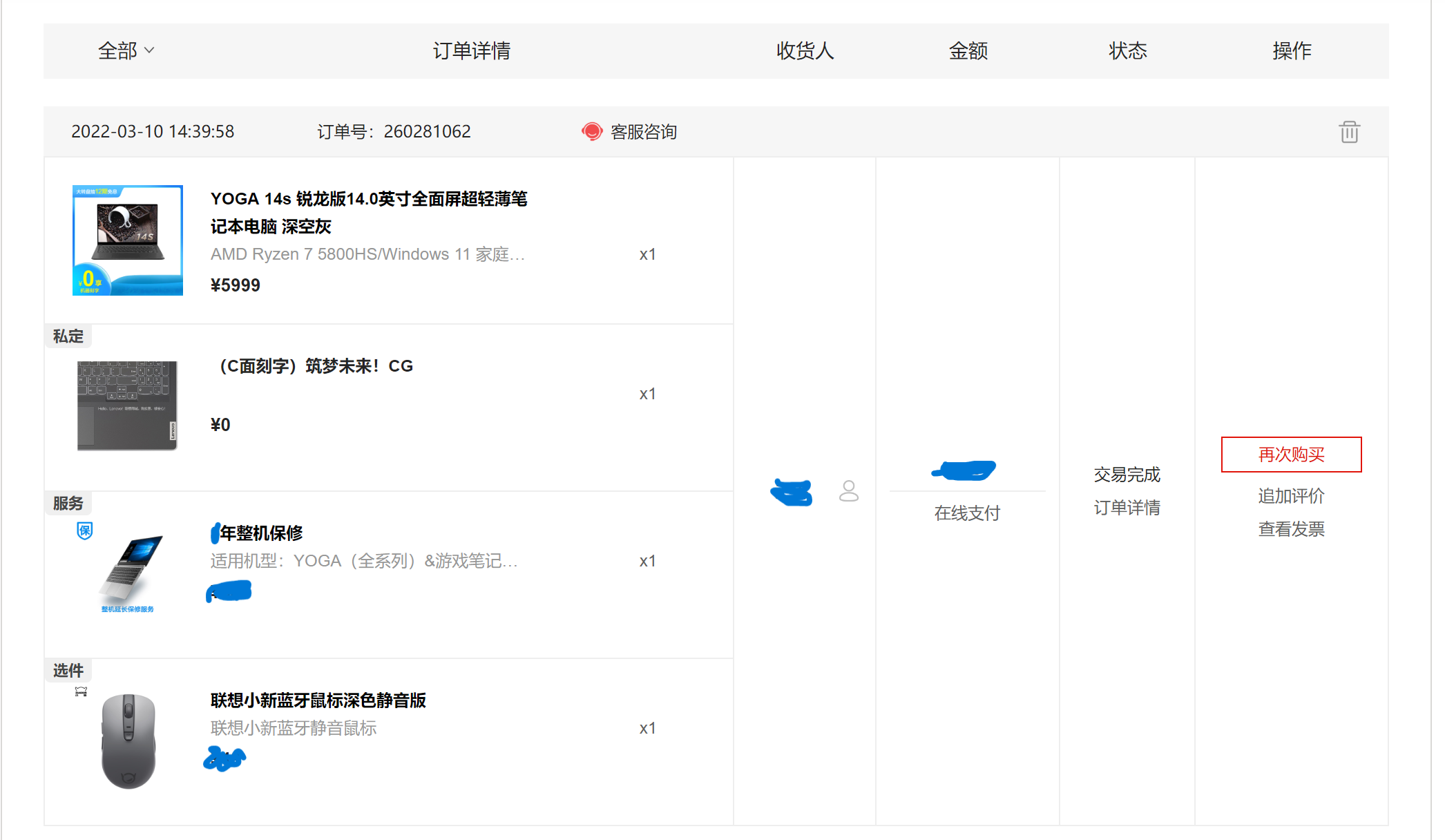Click 客服咨询 support link
Screen dimensions: 1445x840
tap(643, 131)
